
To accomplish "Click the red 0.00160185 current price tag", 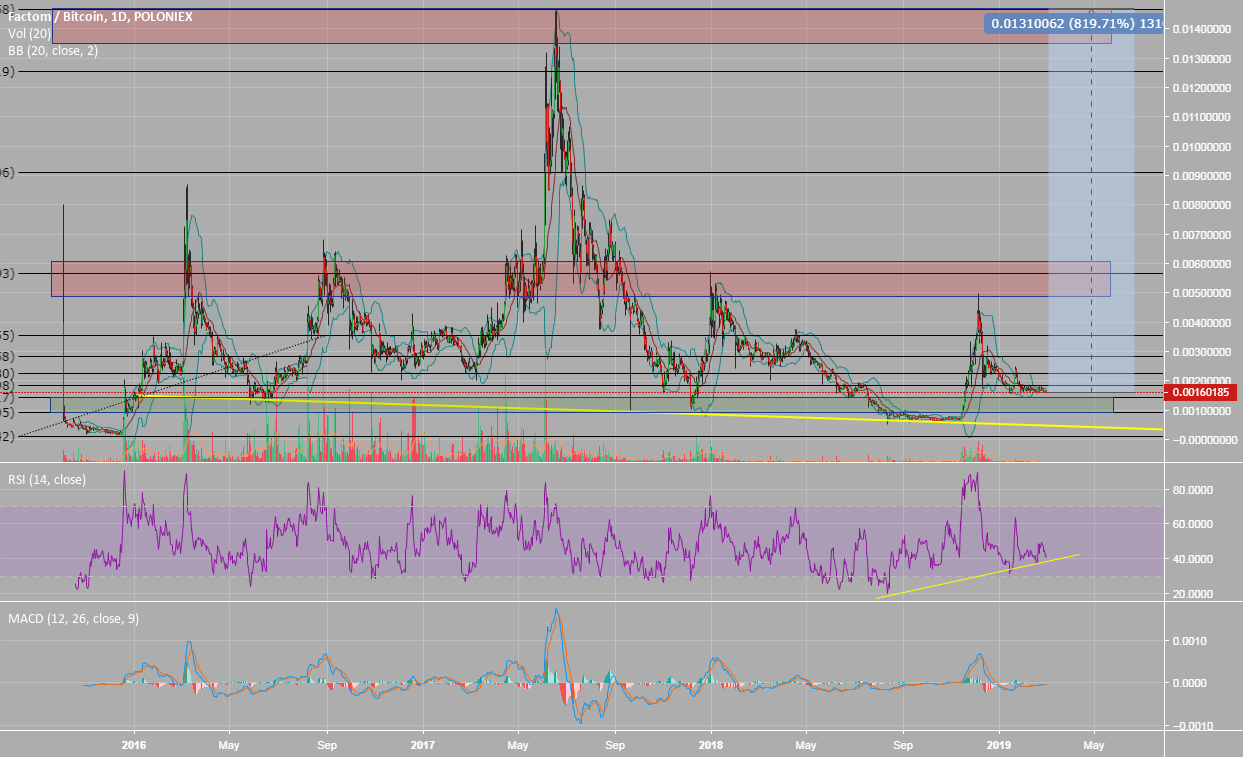I will tap(1200, 392).
